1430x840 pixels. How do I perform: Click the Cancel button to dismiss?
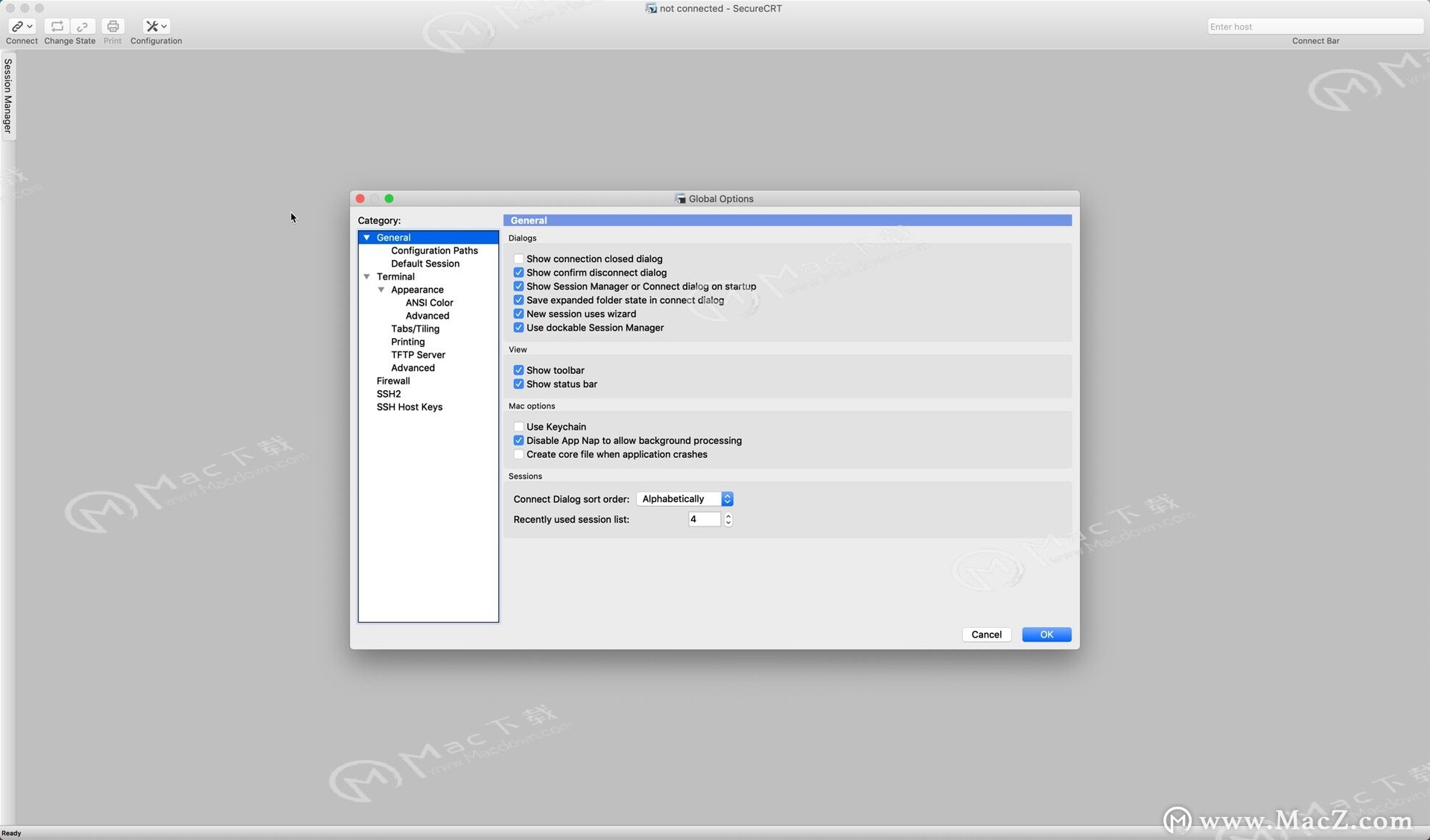pos(986,634)
